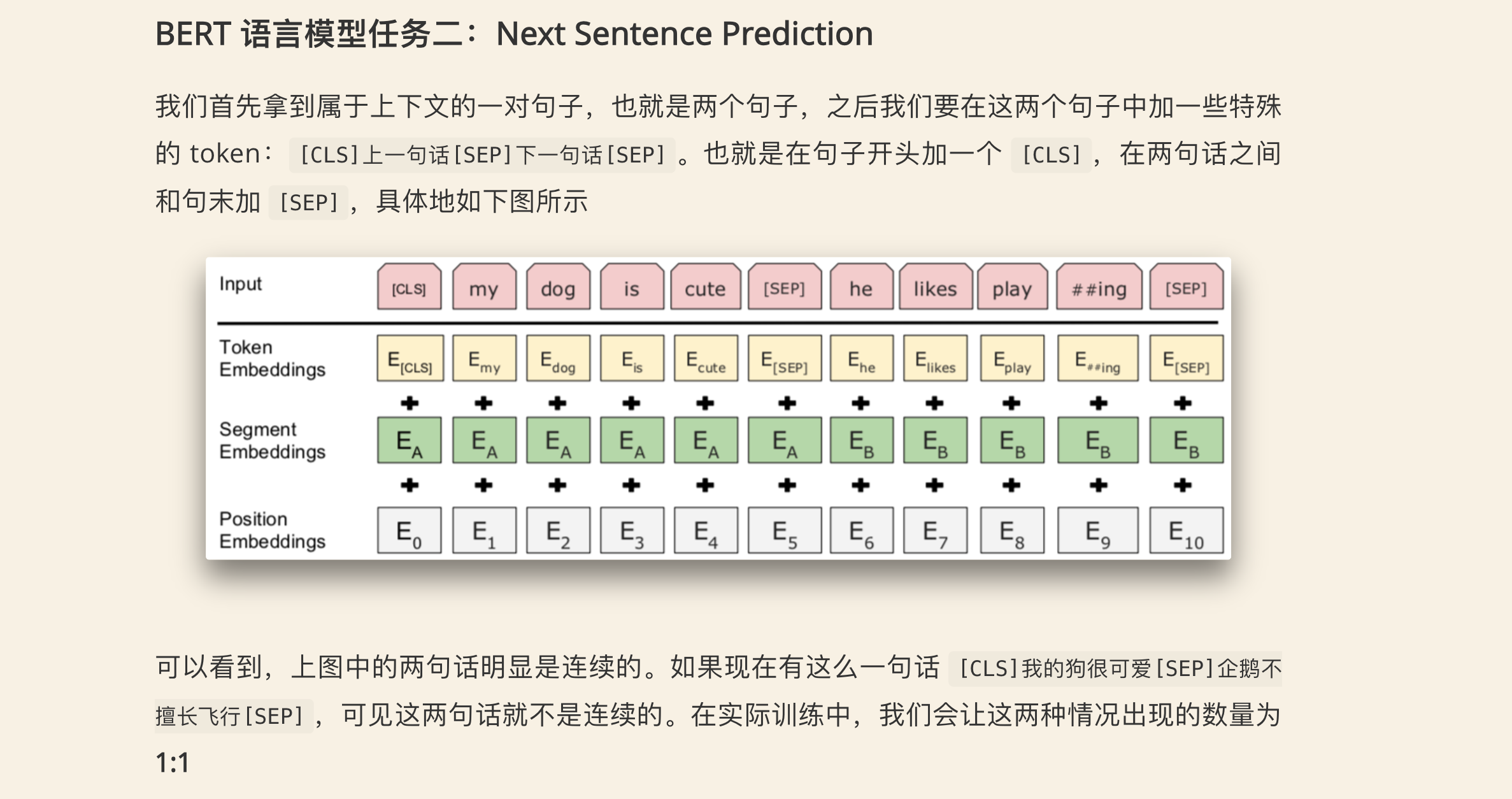Select the E10 position embedding box

pos(1186,530)
